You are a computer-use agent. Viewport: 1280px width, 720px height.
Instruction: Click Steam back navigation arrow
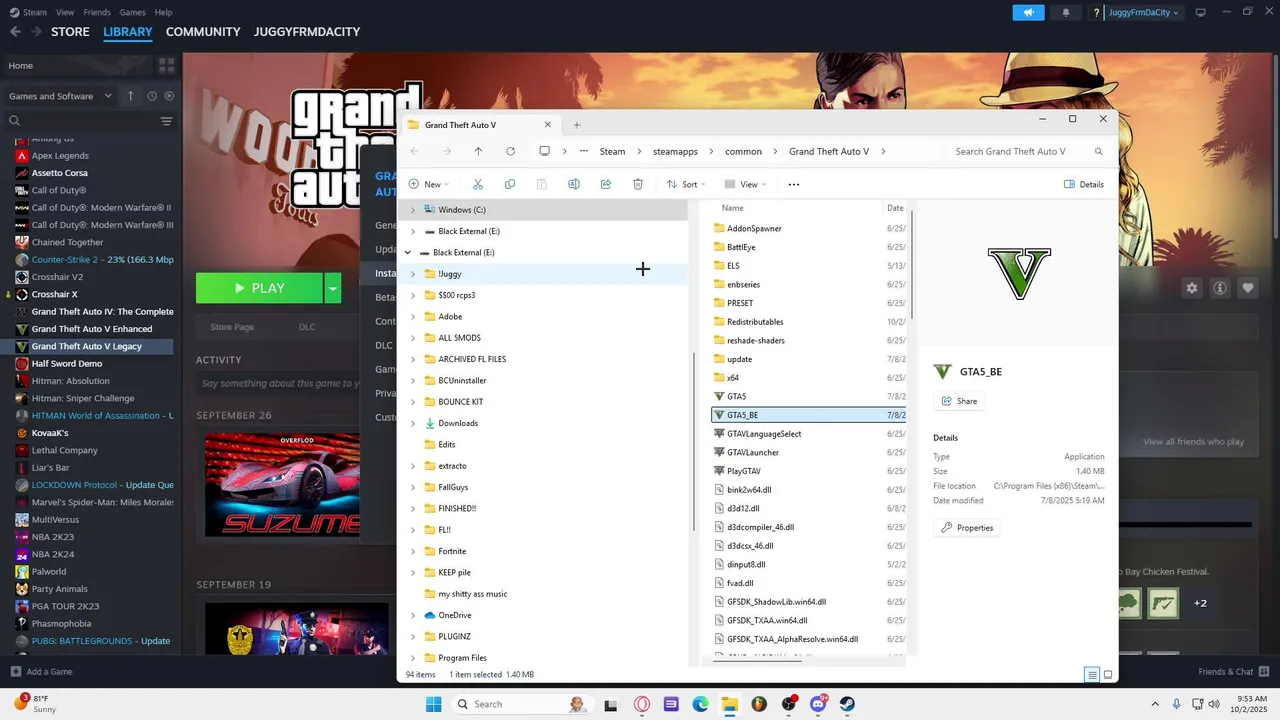(x=15, y=32)
